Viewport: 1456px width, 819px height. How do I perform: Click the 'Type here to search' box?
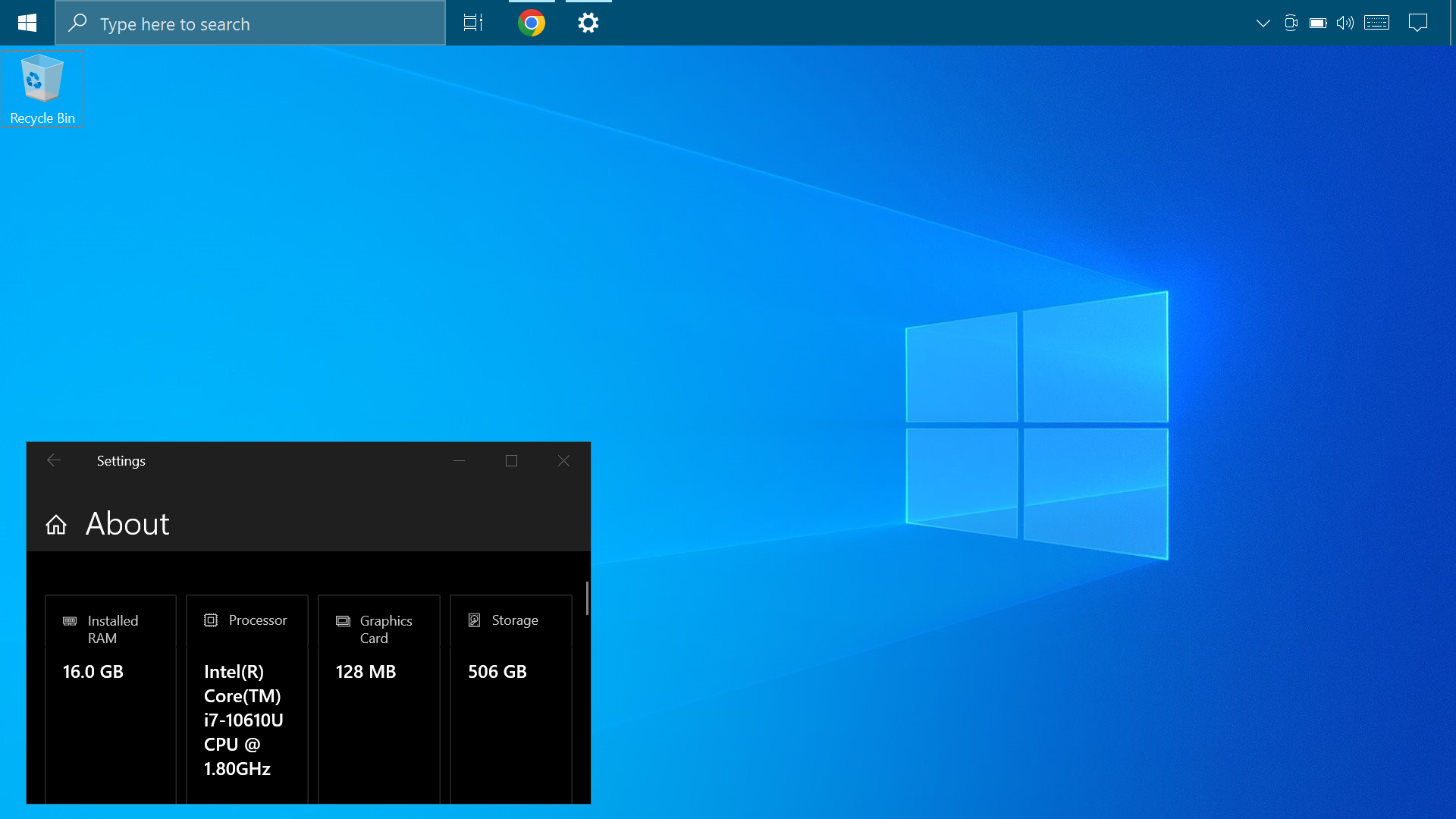click(x=250, y=24)
